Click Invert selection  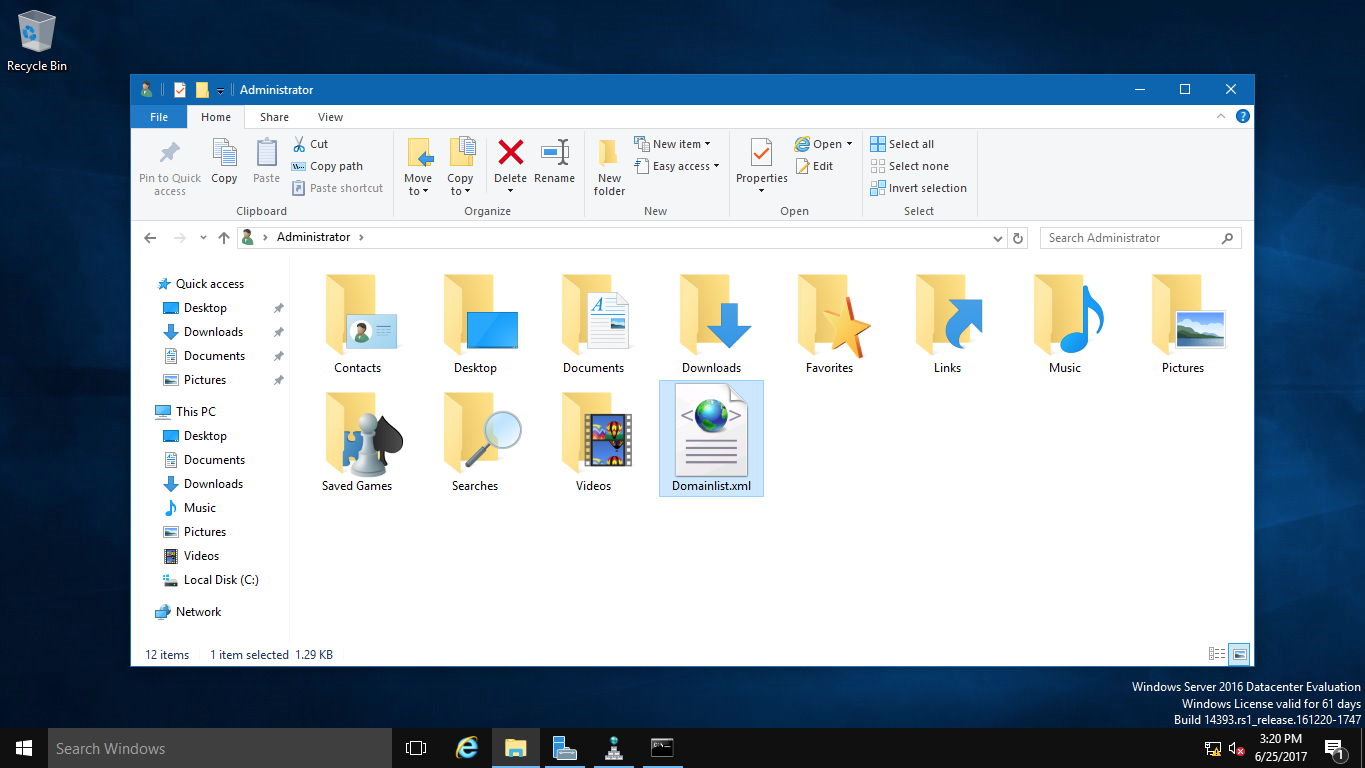[918, 188]
